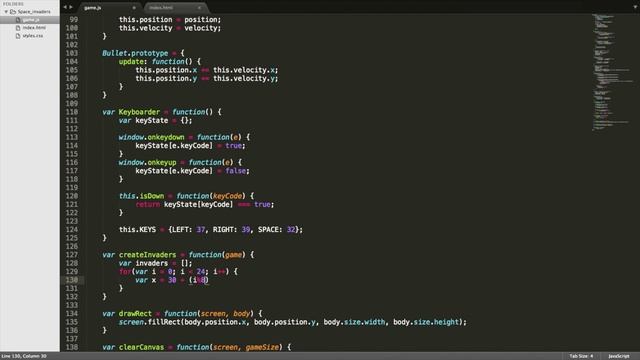The width and height of the screenshot is (640, 360).
Task: Click 'clearCanvas' on line 138
Action: pos(141,347)
